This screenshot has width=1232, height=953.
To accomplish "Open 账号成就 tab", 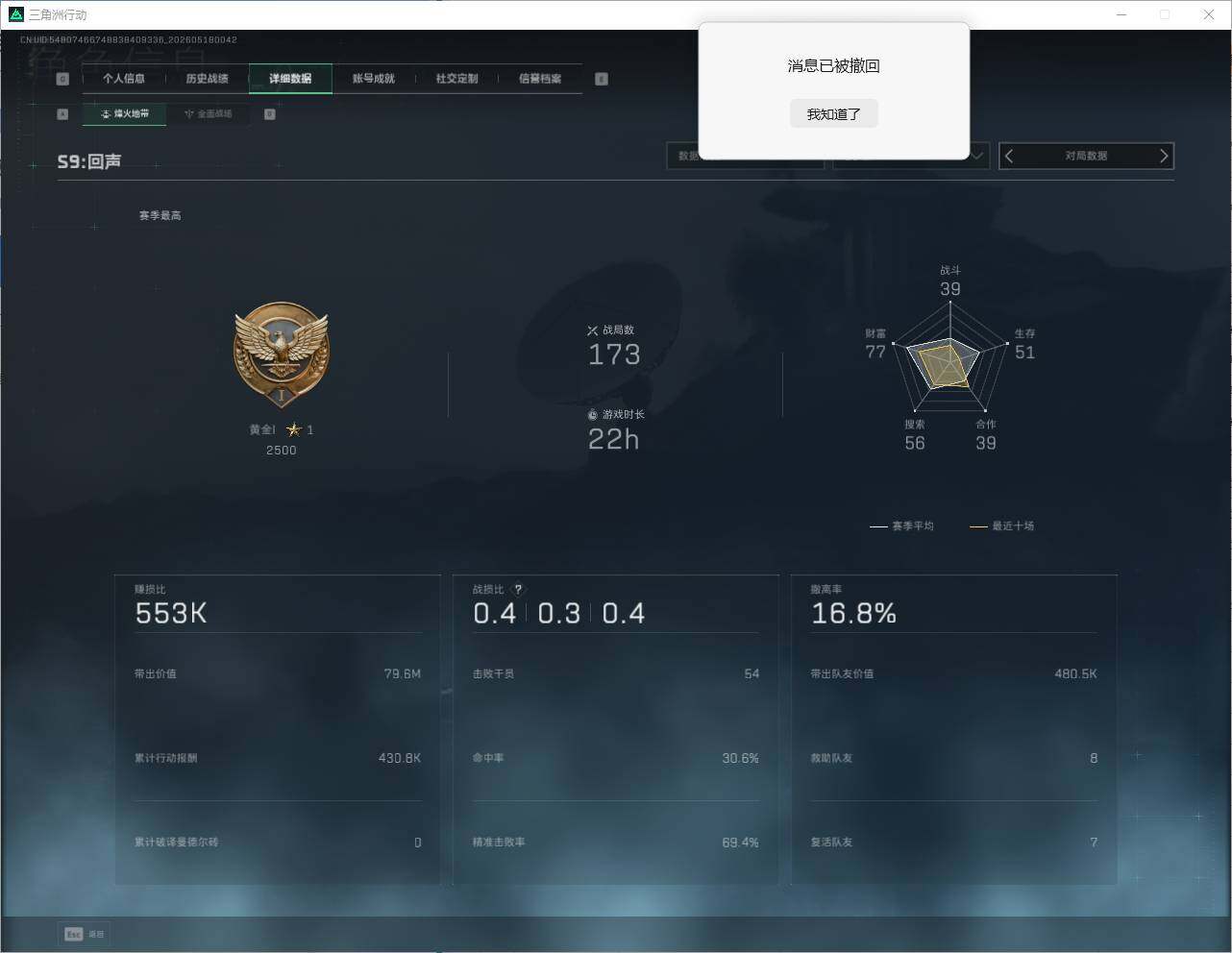I will (x=374, y=79).
